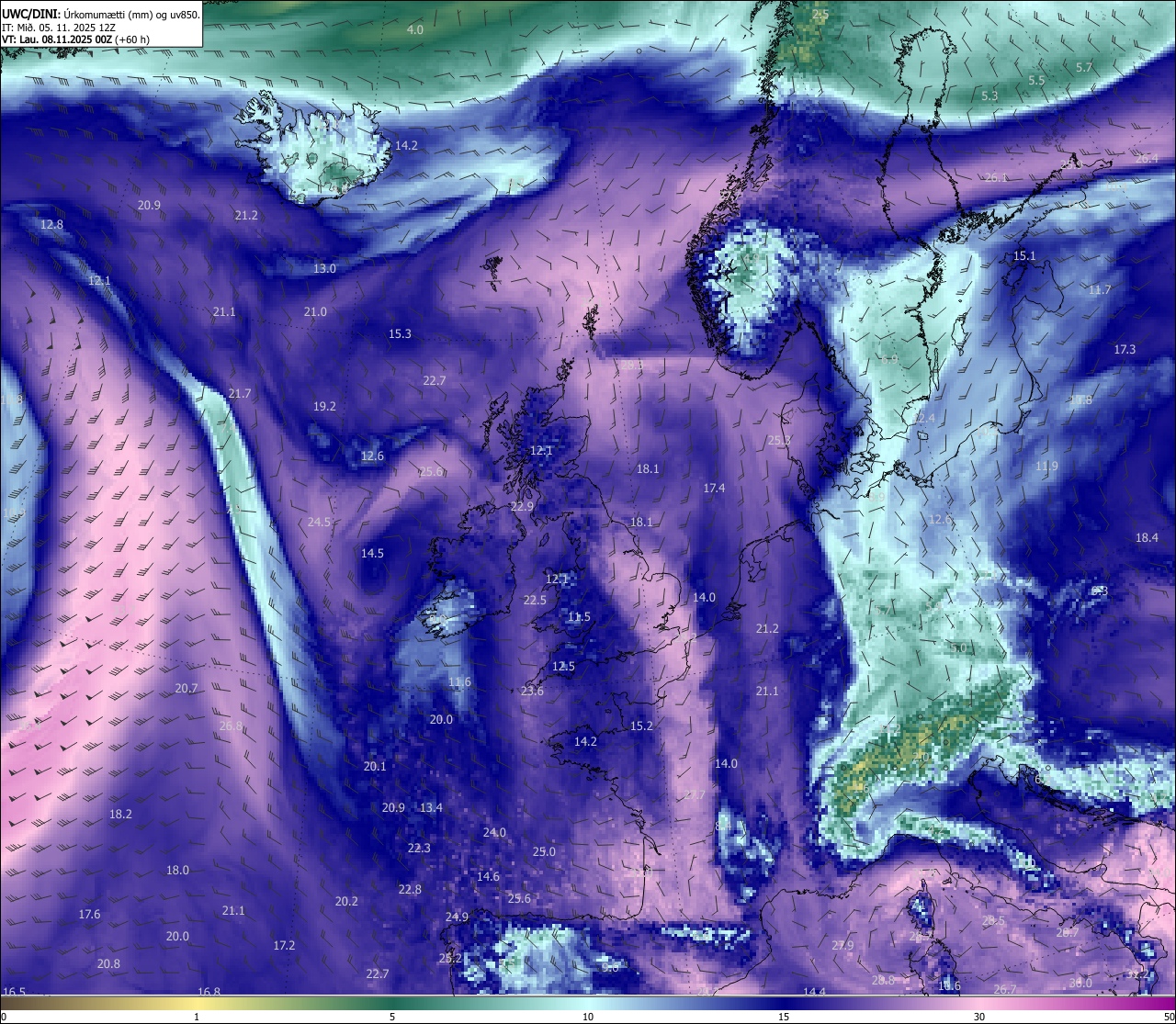Click the initial time 'IT: Mið. 05. 11. 2025 12Z'
This screenshot has width=1176, height=1024.
point(59,27)
